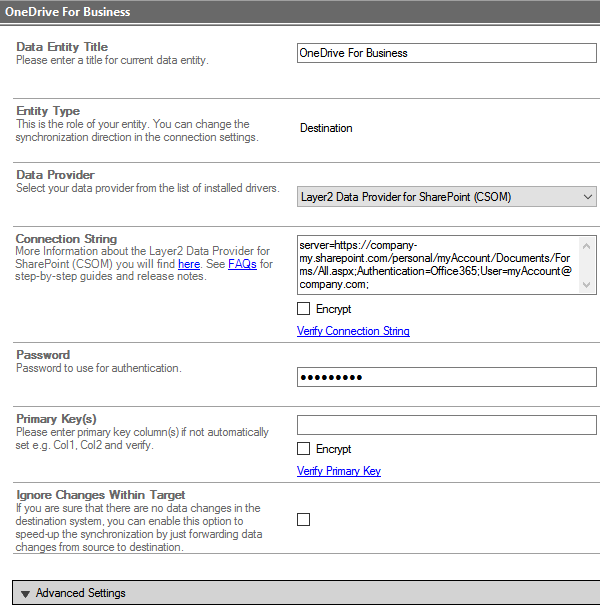
Task: Click the Ignore Changes Within Target heading
Action: (x=100, y=495)
